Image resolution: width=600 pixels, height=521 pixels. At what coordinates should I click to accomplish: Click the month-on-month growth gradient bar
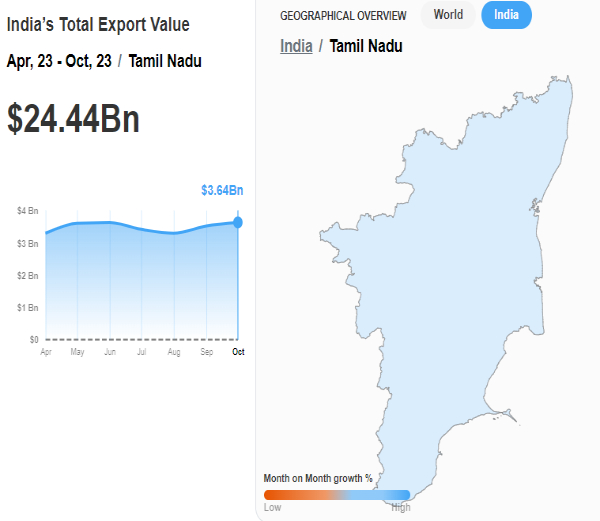point(337,494)
